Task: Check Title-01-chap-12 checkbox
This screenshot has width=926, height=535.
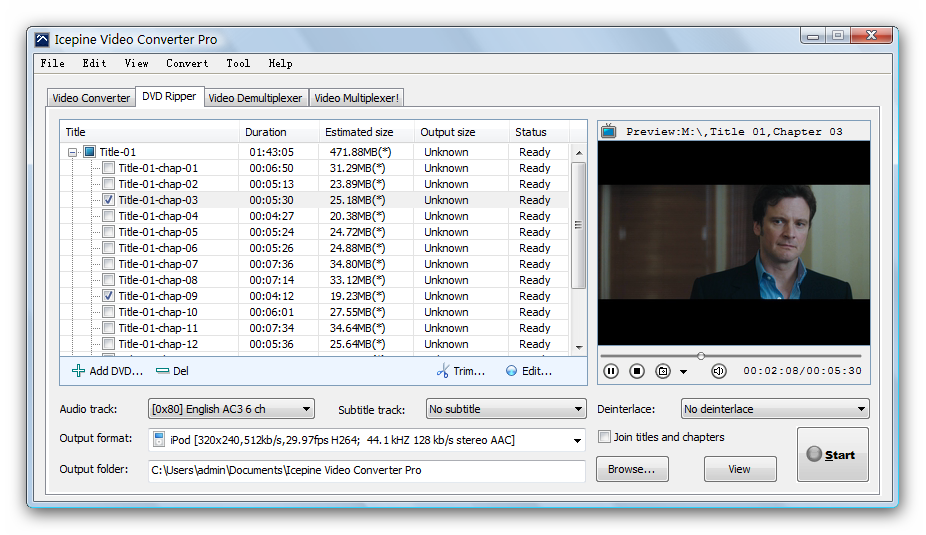Action: 109,343
